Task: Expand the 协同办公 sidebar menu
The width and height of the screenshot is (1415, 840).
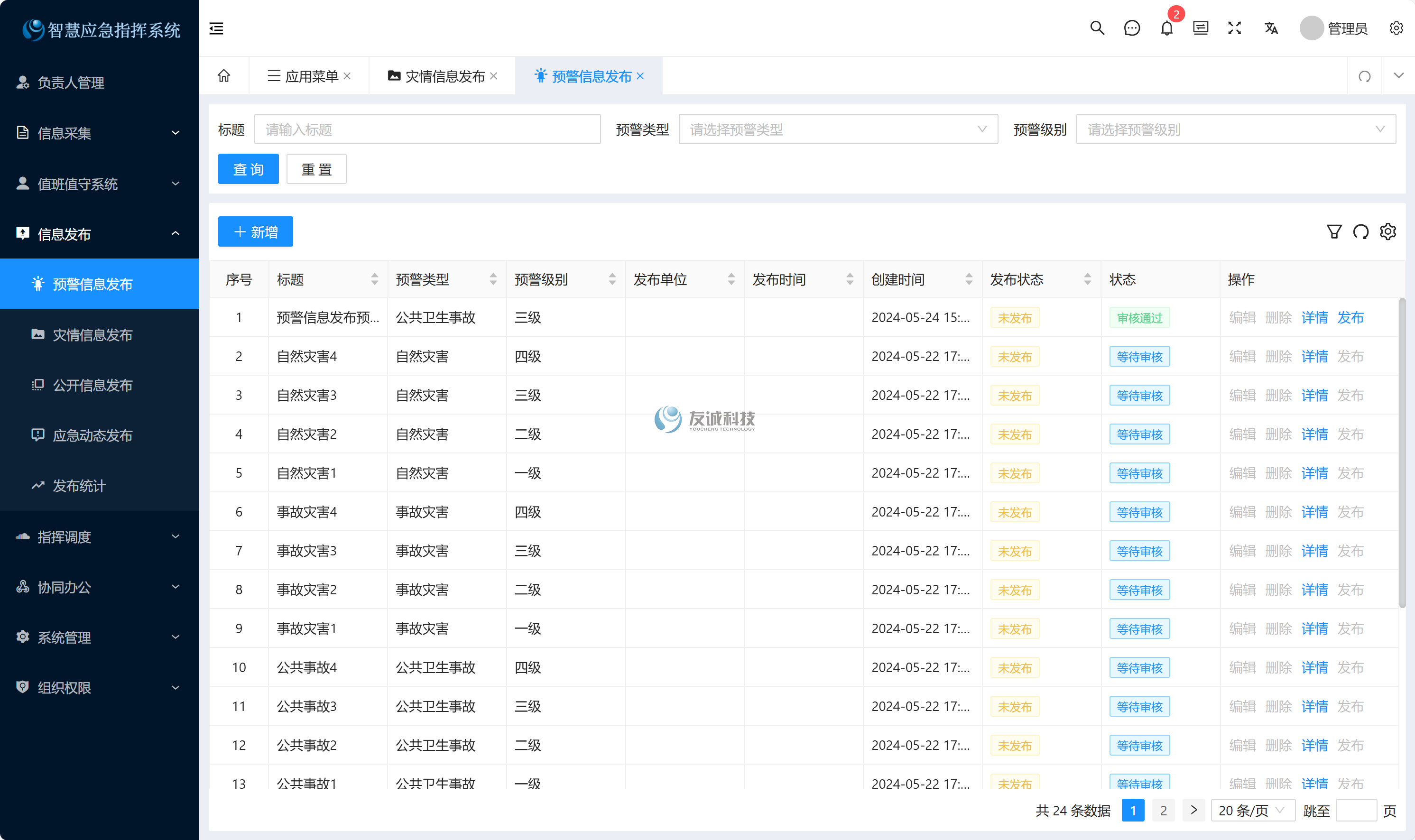Action: 100,587
